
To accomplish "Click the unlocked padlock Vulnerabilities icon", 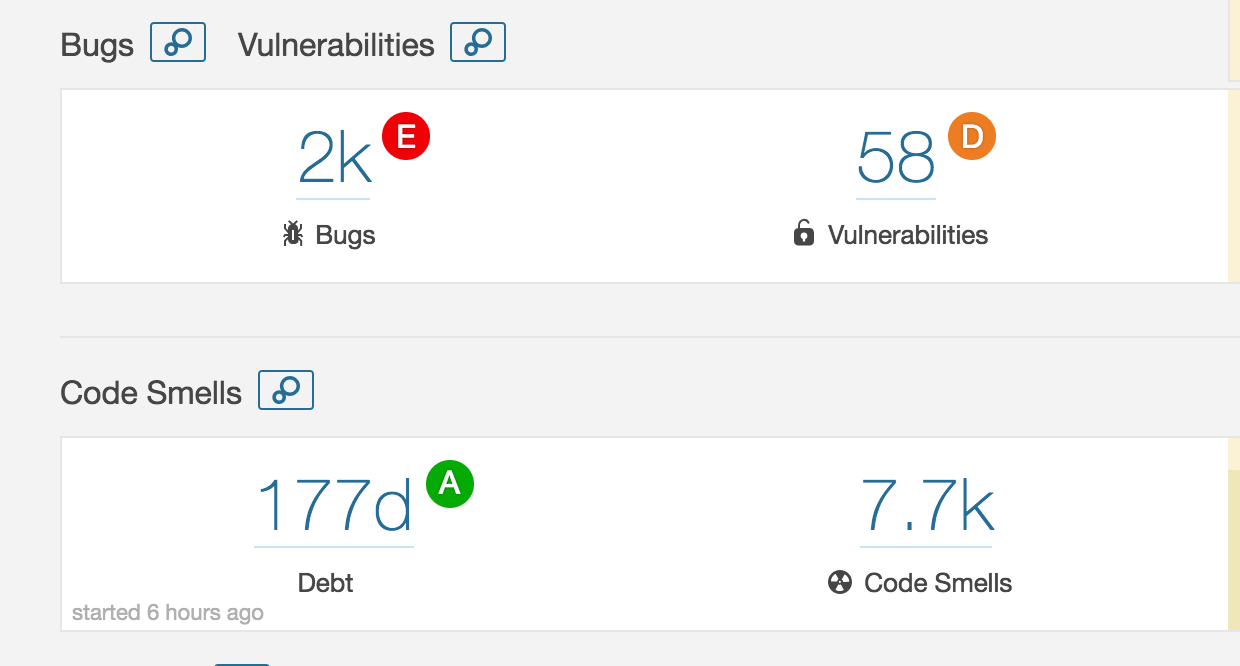I will click(804, 234).
